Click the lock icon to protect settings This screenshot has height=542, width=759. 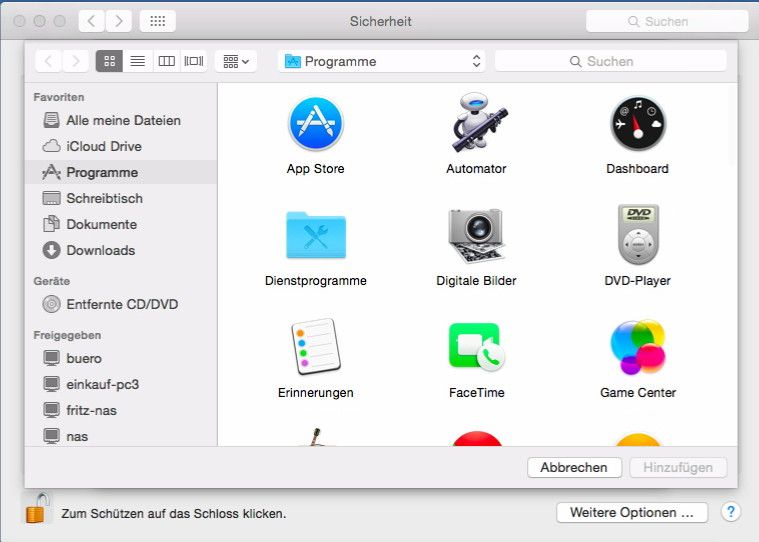(x=36, y=508)
